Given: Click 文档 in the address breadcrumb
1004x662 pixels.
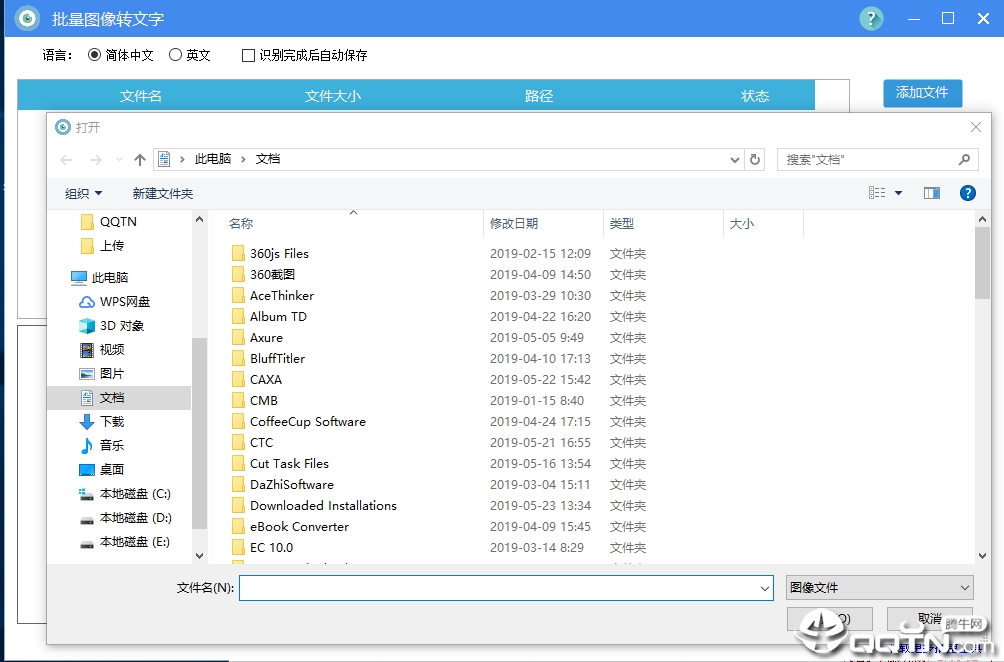Looking at the screenshot, I should (x=268, y=159).
